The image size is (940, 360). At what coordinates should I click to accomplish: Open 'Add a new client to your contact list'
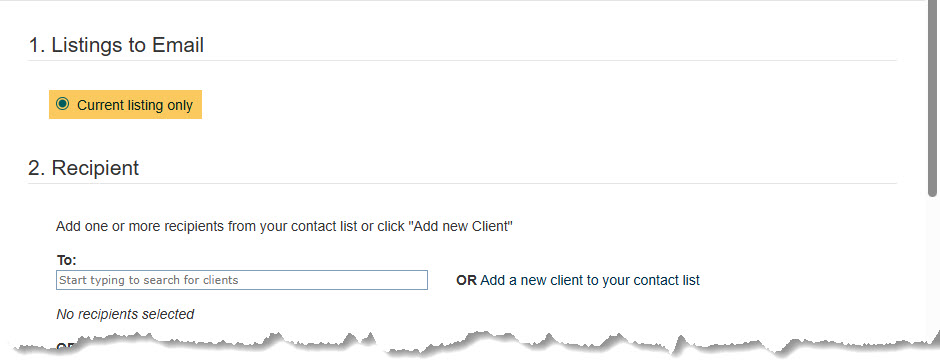click(x=590, y=280)
